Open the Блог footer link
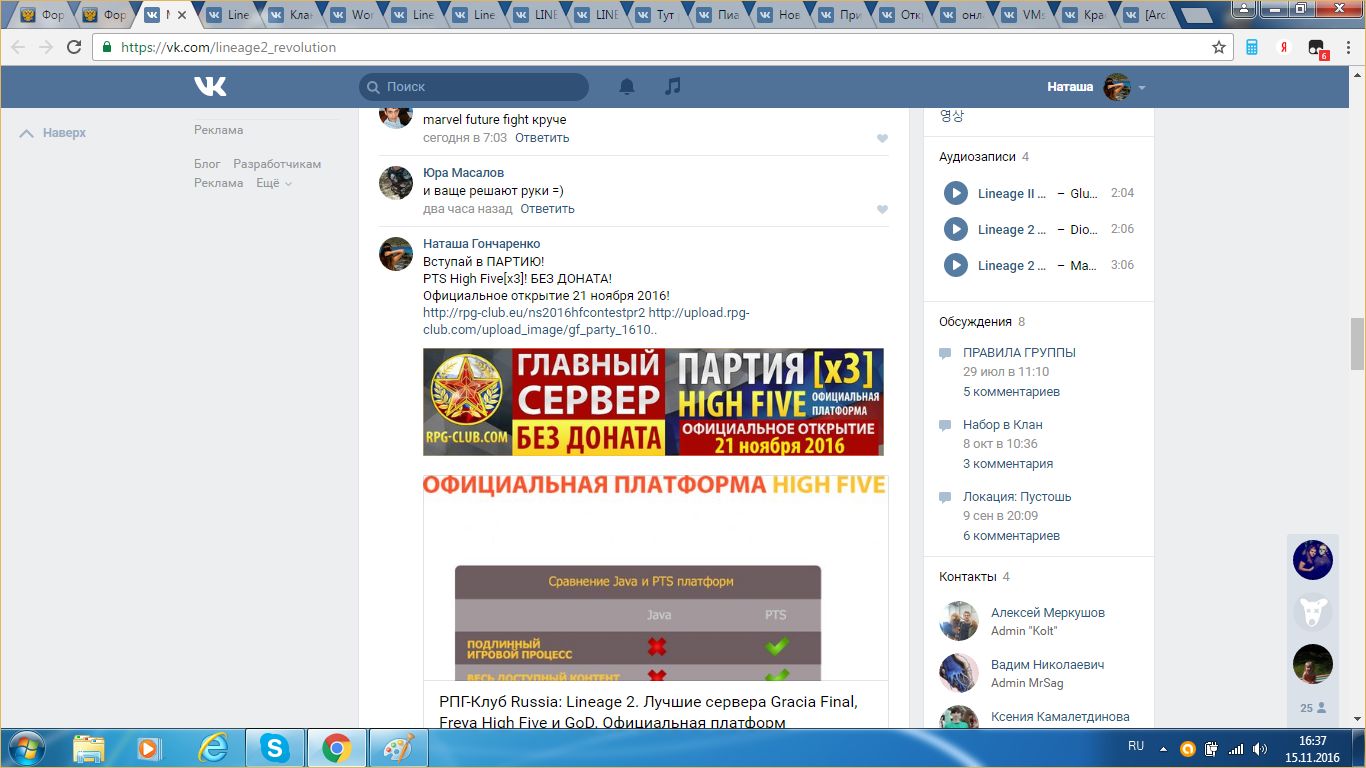1366x768 pixels. pos(207,164)
